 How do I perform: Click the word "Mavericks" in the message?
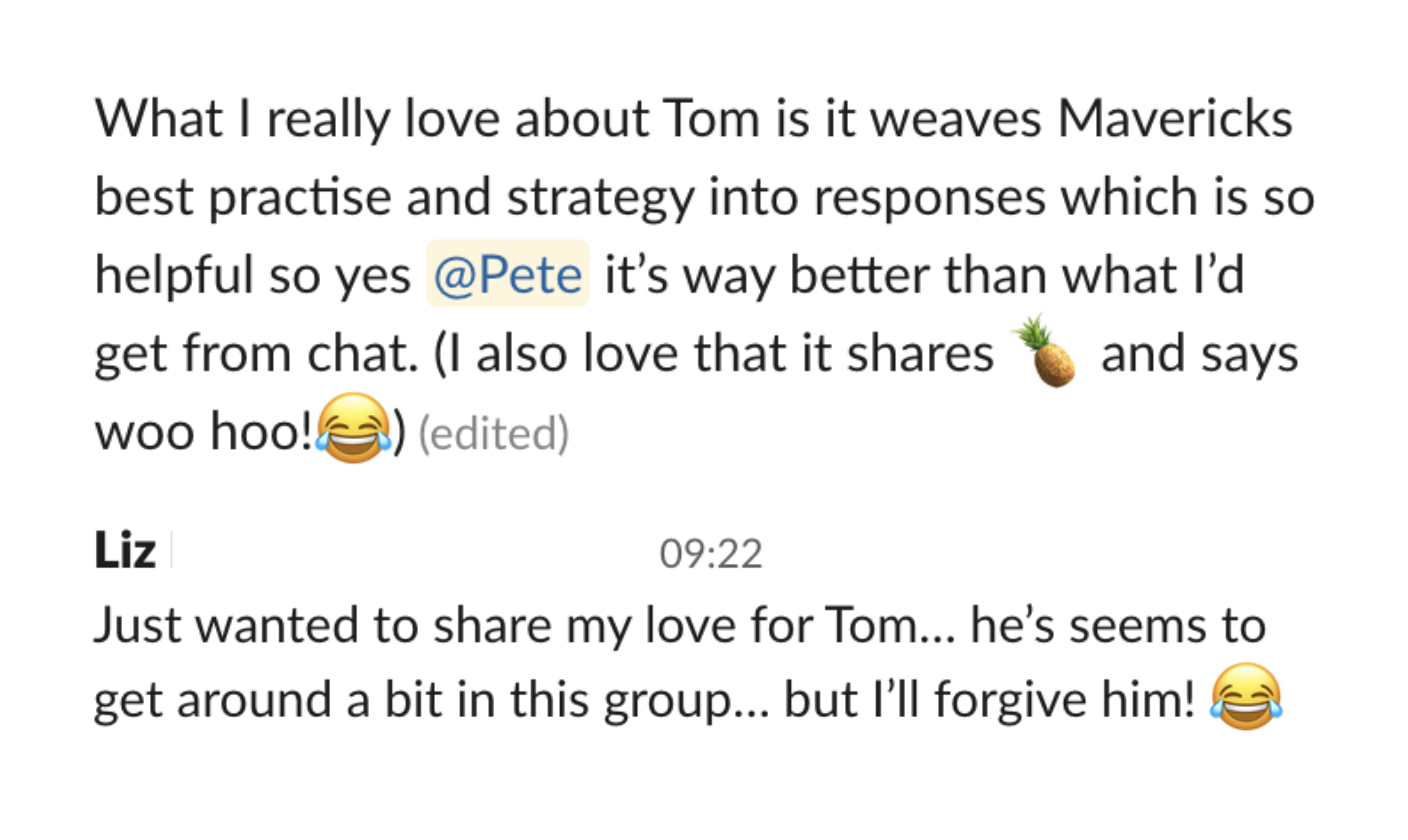pyautogui.click(x=1175, y=120)
